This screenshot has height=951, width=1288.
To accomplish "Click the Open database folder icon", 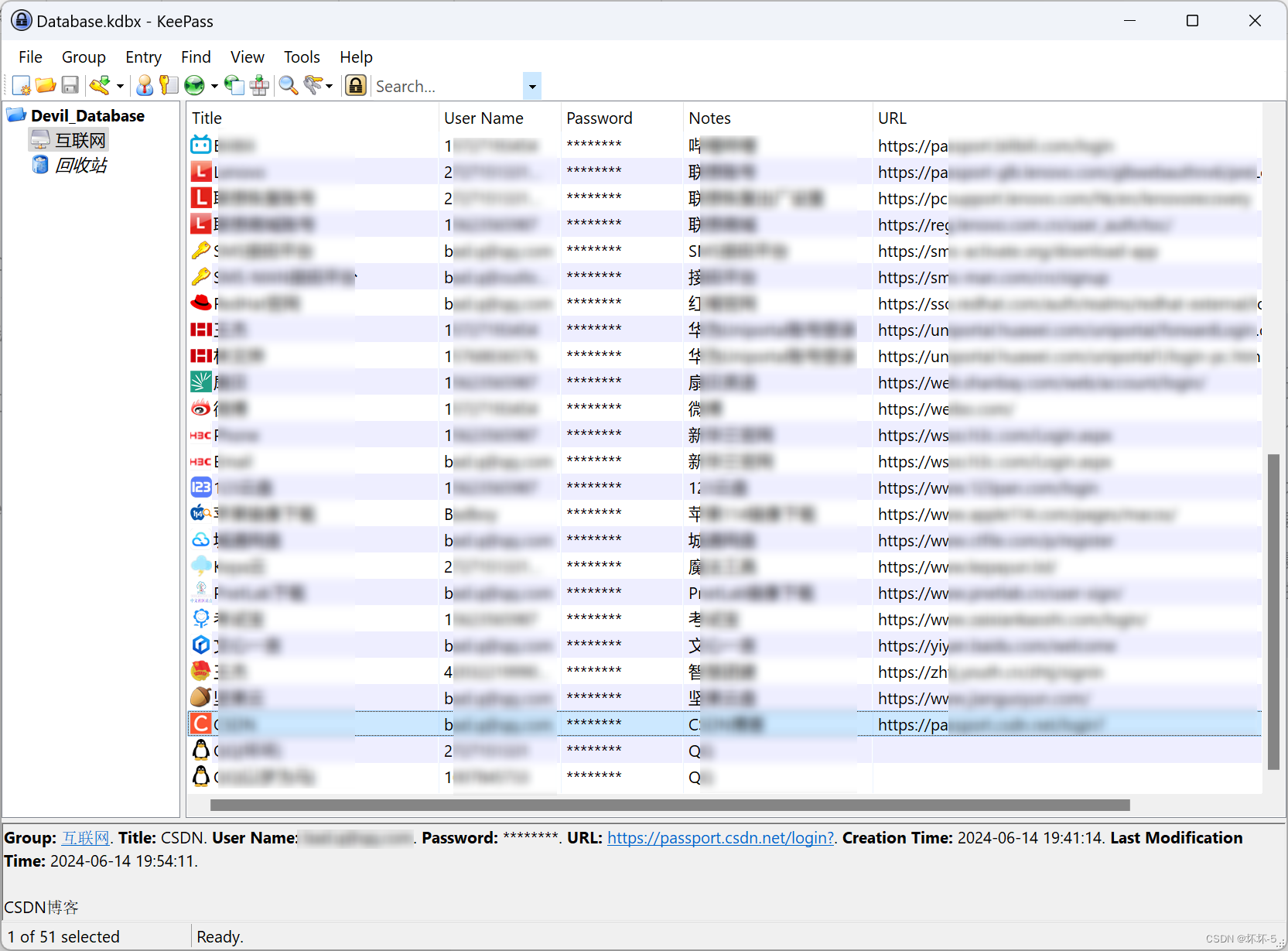I will coord(46,85).
